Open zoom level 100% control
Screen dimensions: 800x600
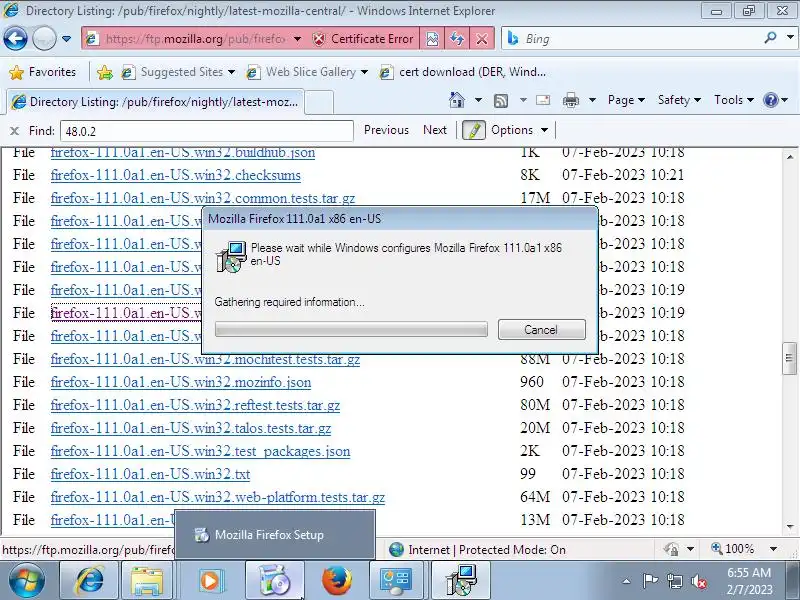pyautogui.click(x=733, y=549)
